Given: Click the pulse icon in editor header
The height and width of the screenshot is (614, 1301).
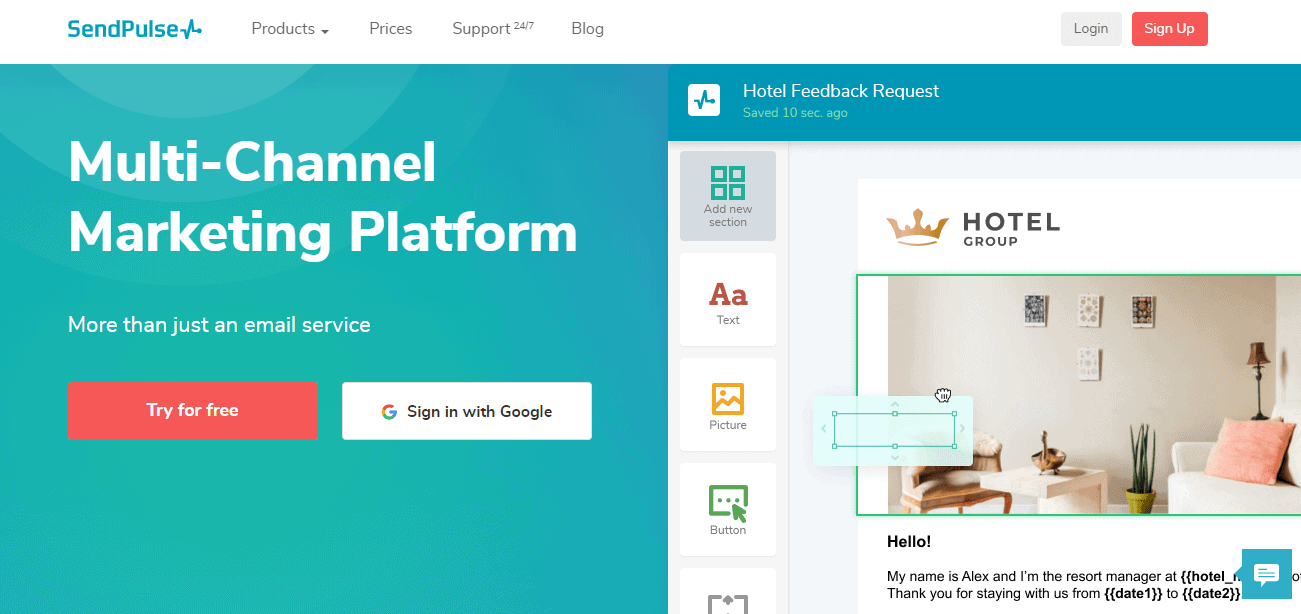Looking at the screenshot, I should (705, 100).
